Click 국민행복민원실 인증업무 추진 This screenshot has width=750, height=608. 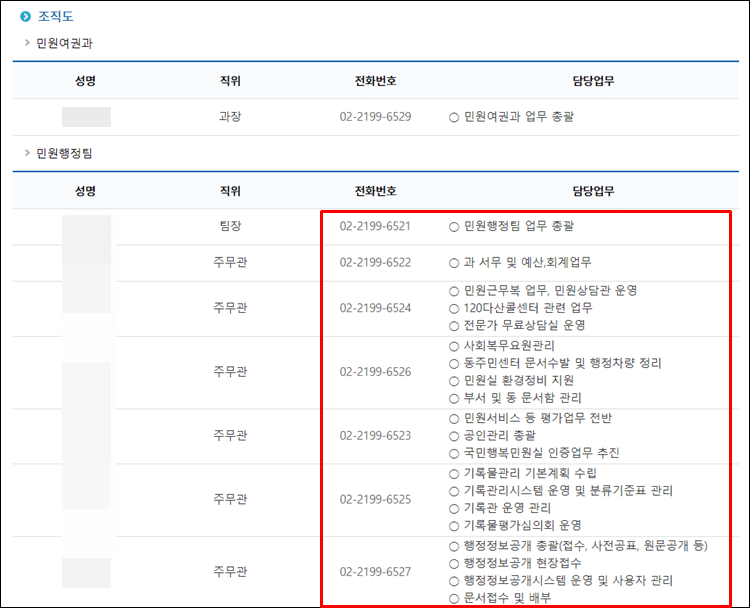(x=541, y=453)
